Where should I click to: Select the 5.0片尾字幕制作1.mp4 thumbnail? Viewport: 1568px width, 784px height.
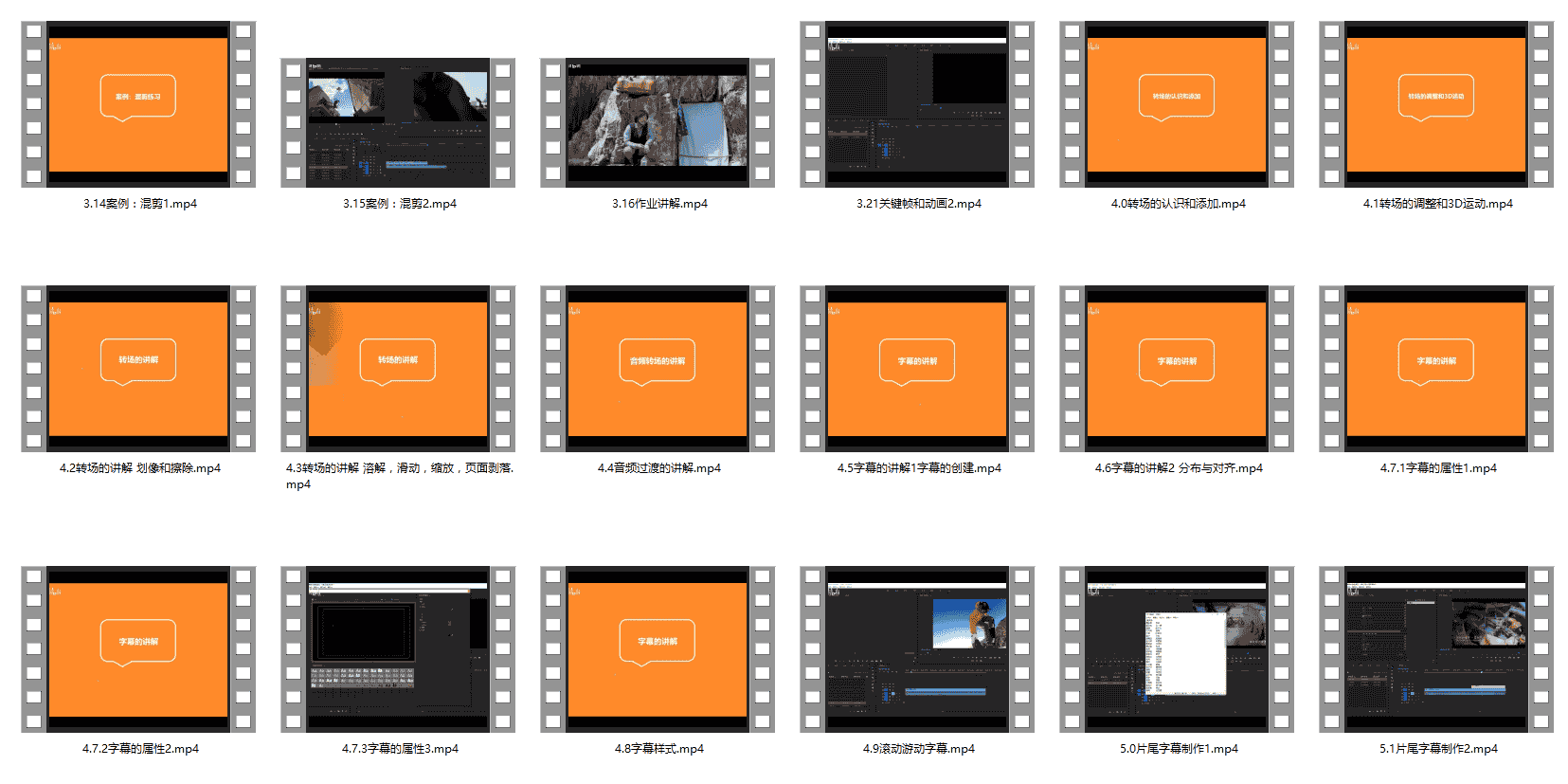coord(1177,649)
